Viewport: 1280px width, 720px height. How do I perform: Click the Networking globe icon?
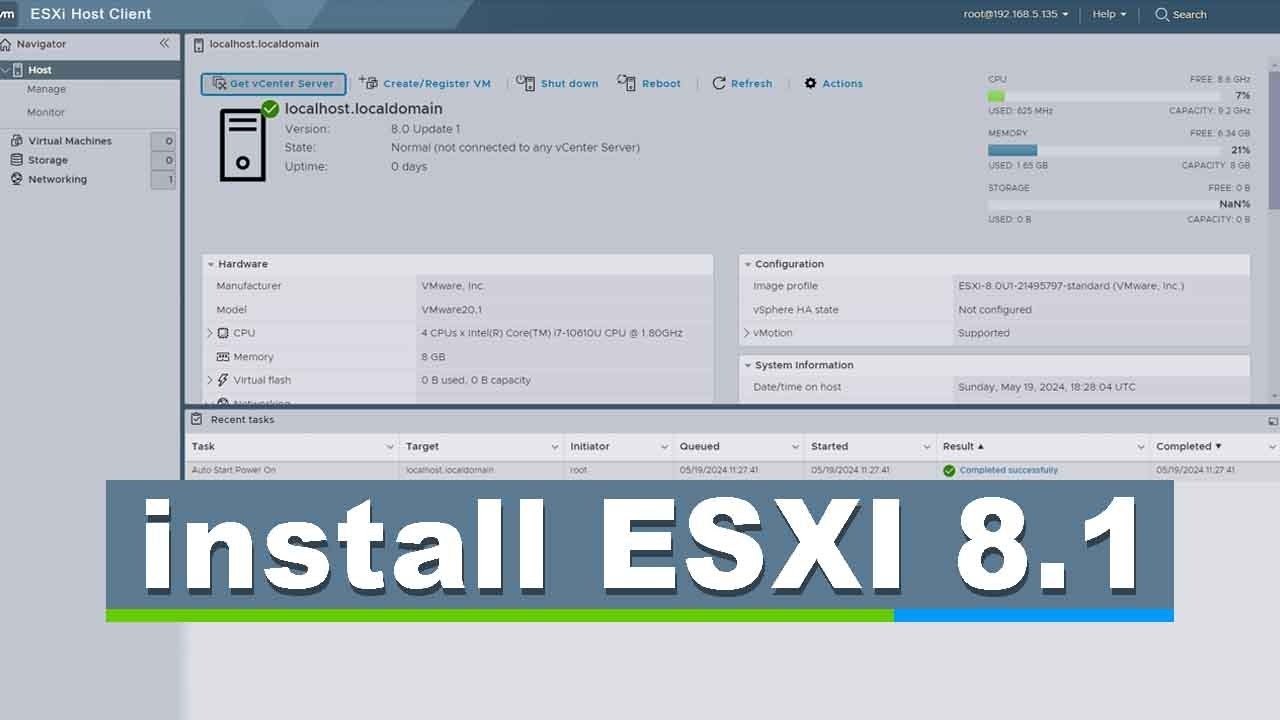16,180
